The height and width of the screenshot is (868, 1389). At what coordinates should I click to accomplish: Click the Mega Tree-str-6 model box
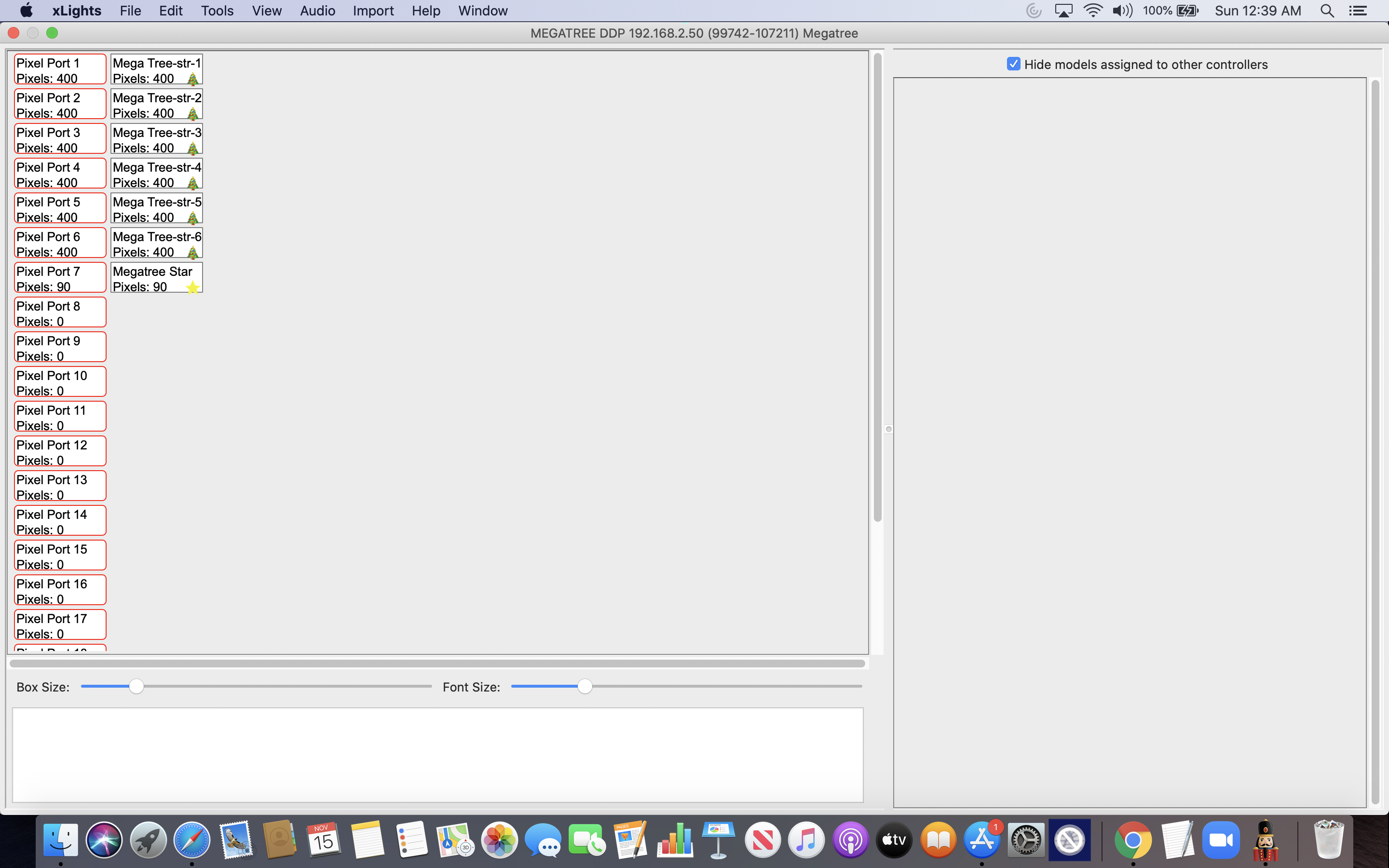[157, 244]
